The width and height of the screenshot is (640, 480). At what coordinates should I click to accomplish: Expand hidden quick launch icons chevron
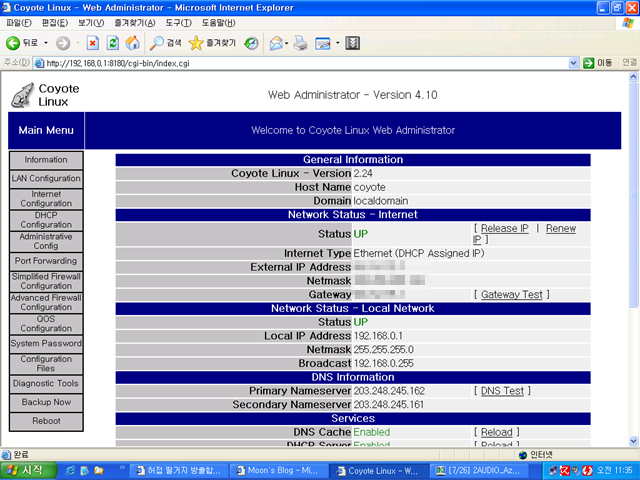[122, 467]
